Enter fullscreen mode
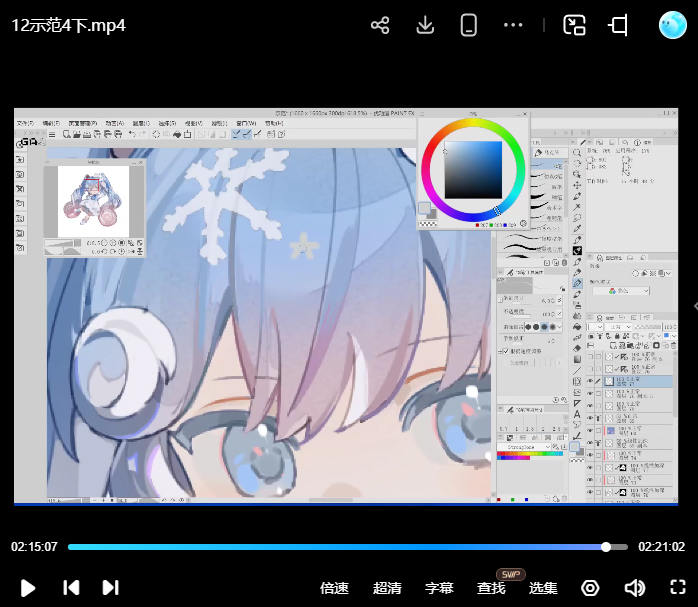 coord(678,587)
